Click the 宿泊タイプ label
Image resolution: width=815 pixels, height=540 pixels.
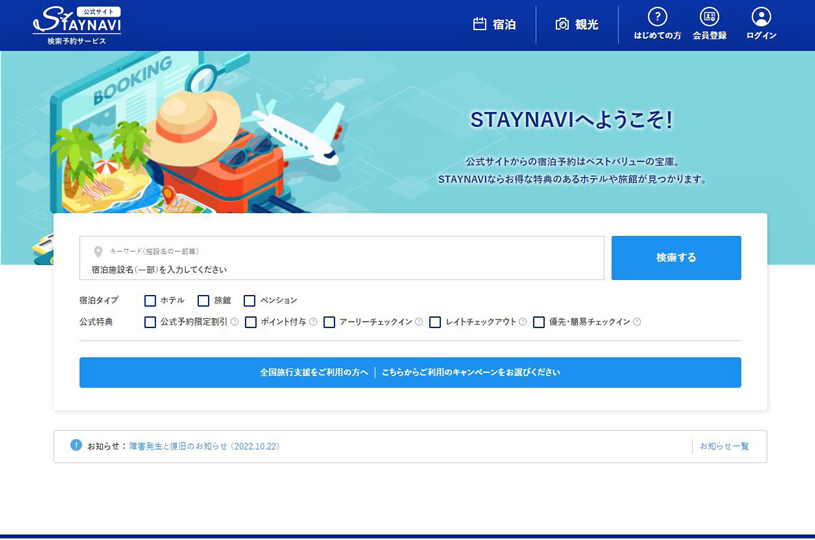99,300
